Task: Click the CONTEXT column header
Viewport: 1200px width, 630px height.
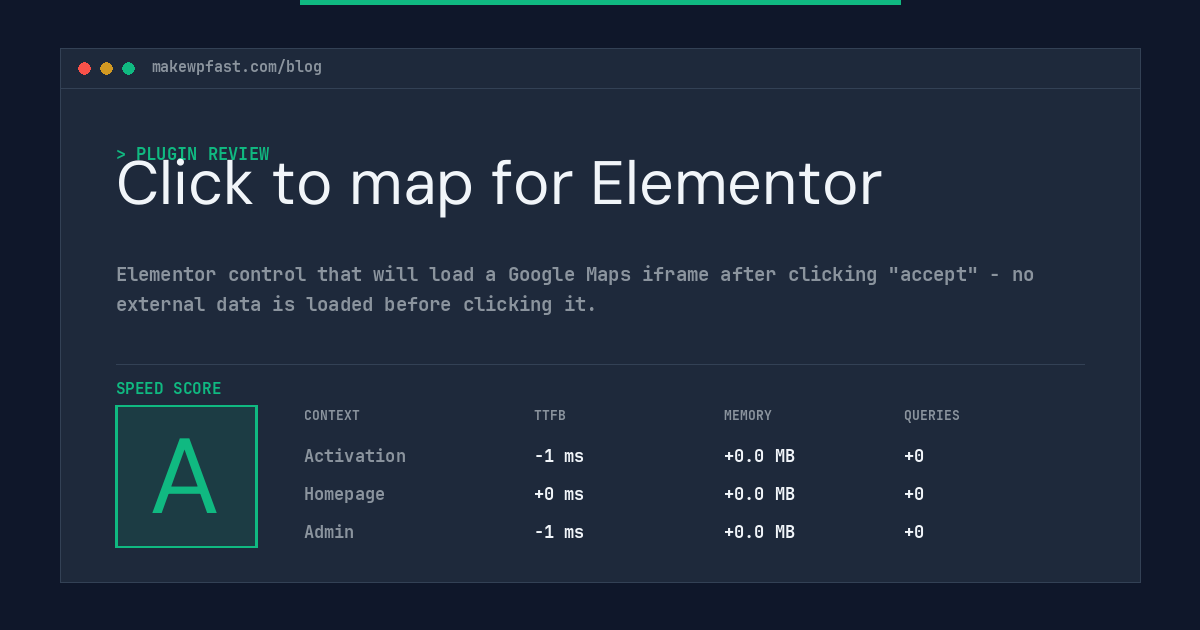Action: (x=332, y=415)
